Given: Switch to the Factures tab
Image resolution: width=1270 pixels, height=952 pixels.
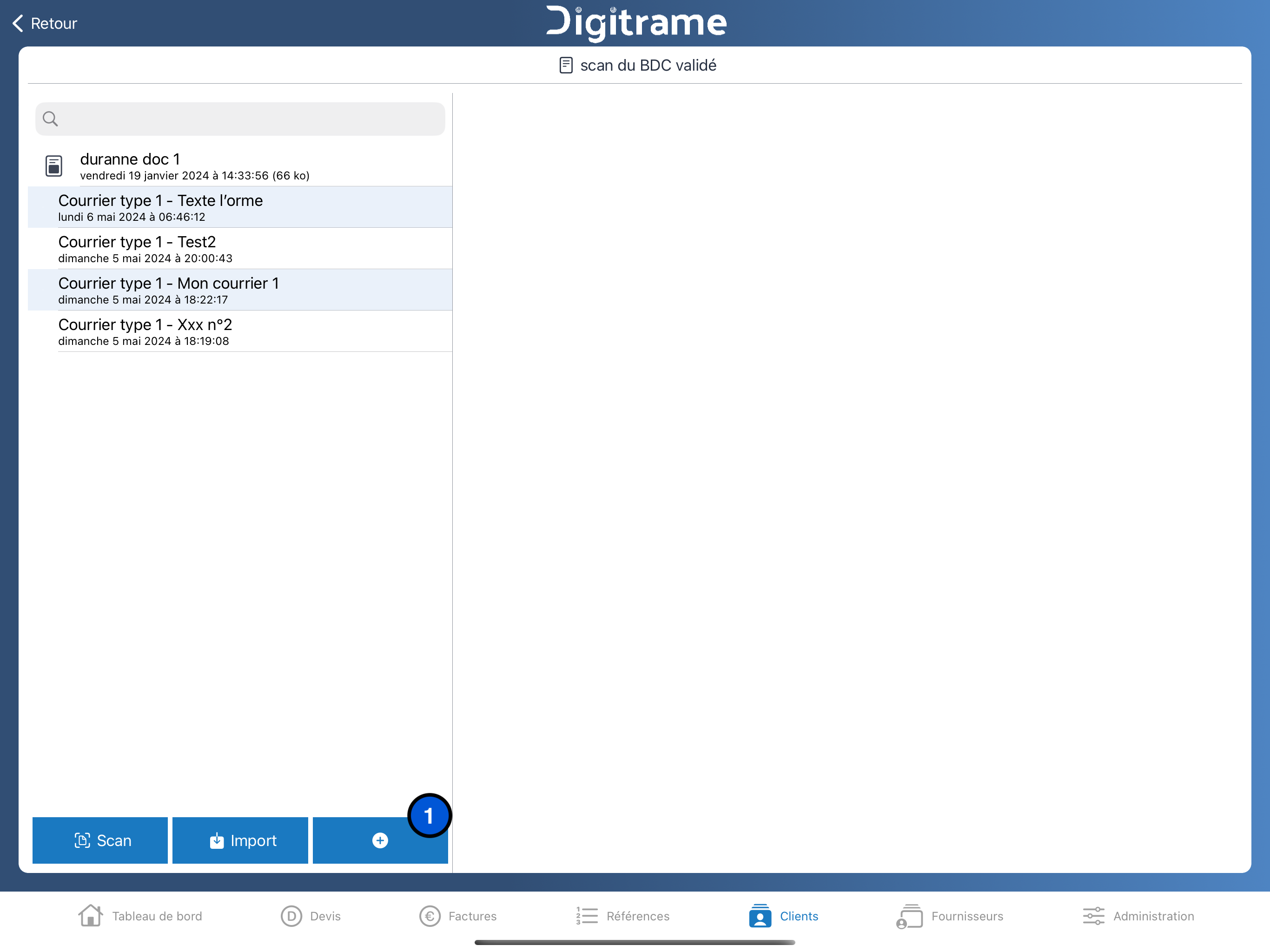Looking at the screenshot, I should click(x=457, y=916).
